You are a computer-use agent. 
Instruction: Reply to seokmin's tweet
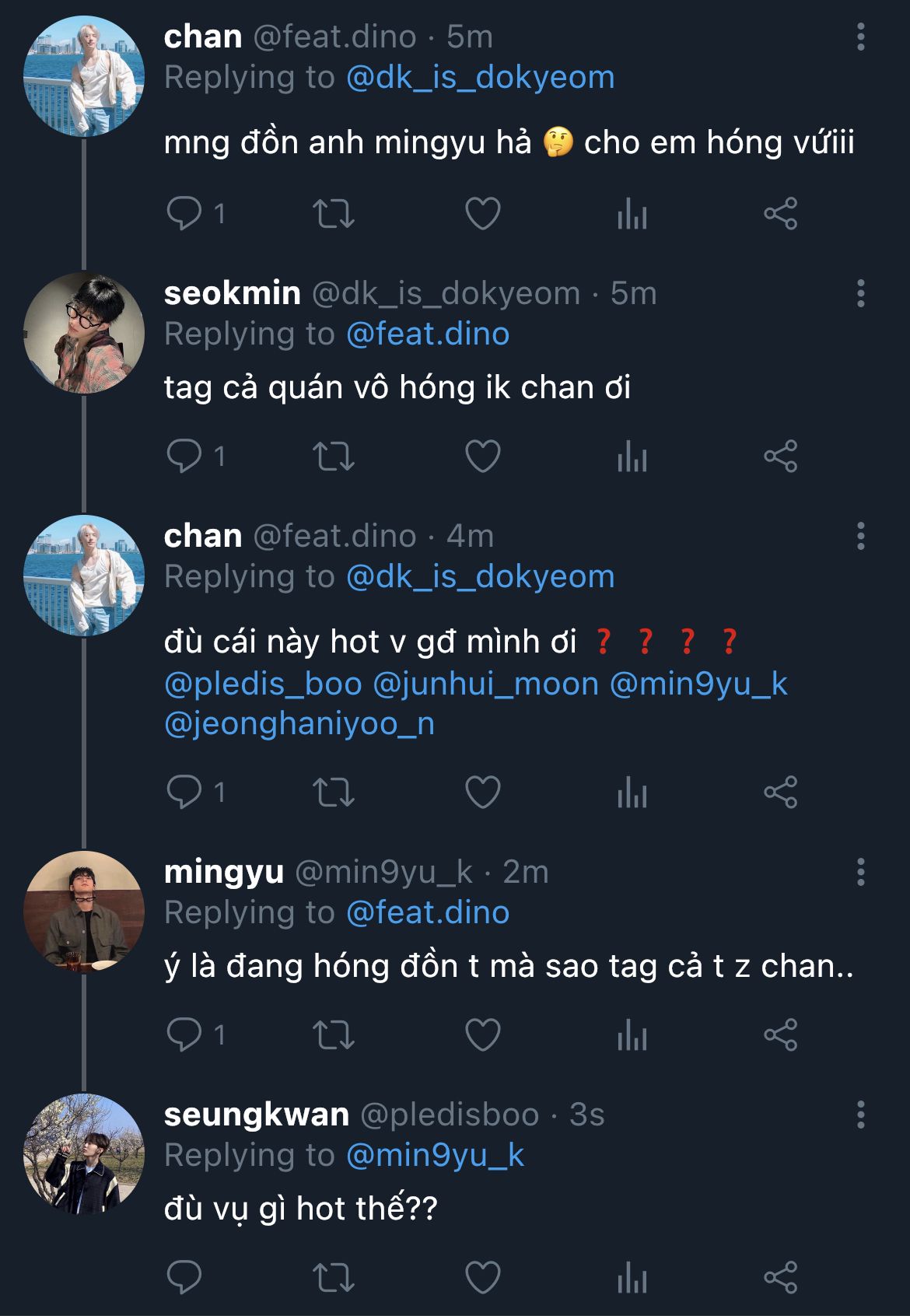click(184, 456)
